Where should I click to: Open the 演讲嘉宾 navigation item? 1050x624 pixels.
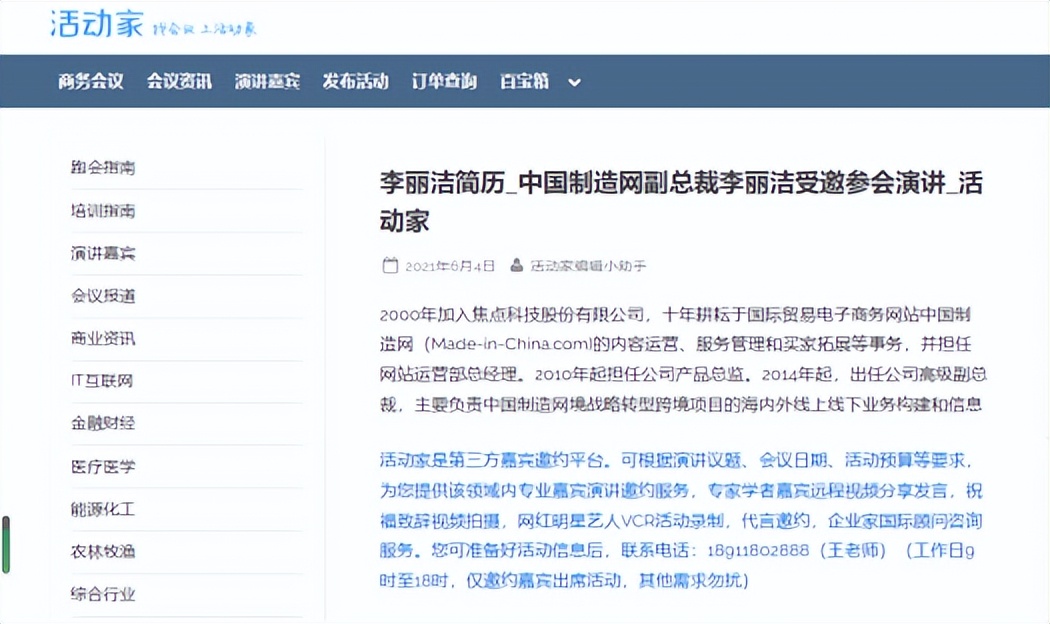pyautogui.click(x=264, y=82)
